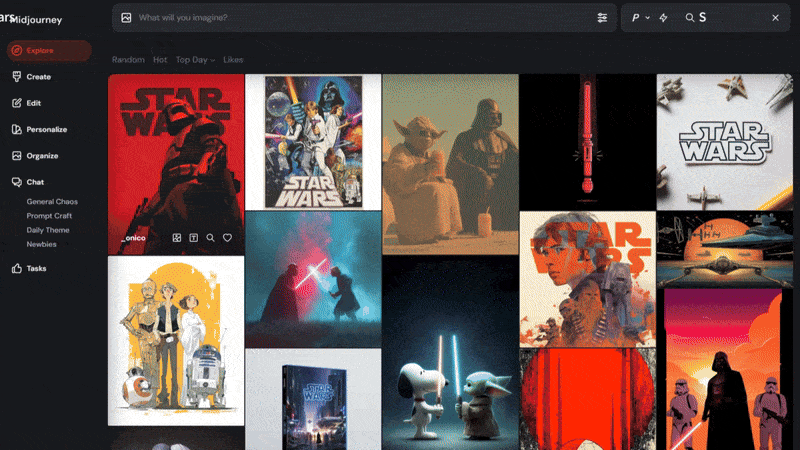
Task: Toggle the fast mode lightning icon
Action: tap(663, 18)
